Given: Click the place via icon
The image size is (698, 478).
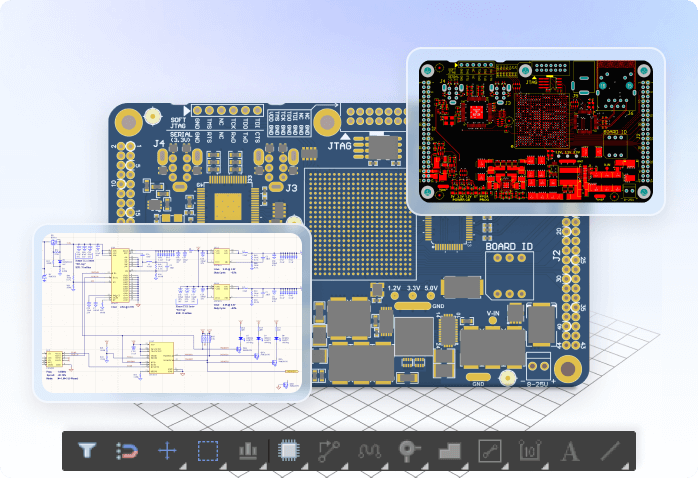Looking at the screenshot, I should pos(409,450).
